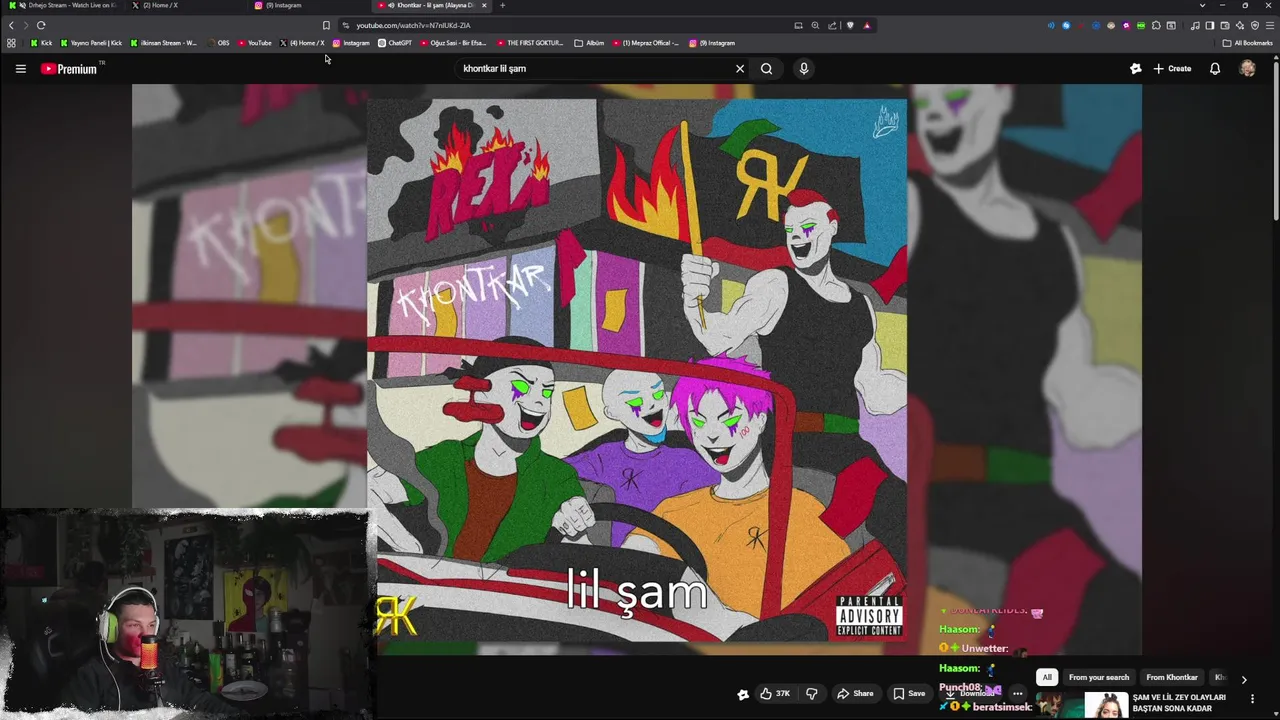Open options for the ŞAM VE LİL ZEY video
The width and height of the screenshot is (1280, 720).
click(x=1252, y=698)
